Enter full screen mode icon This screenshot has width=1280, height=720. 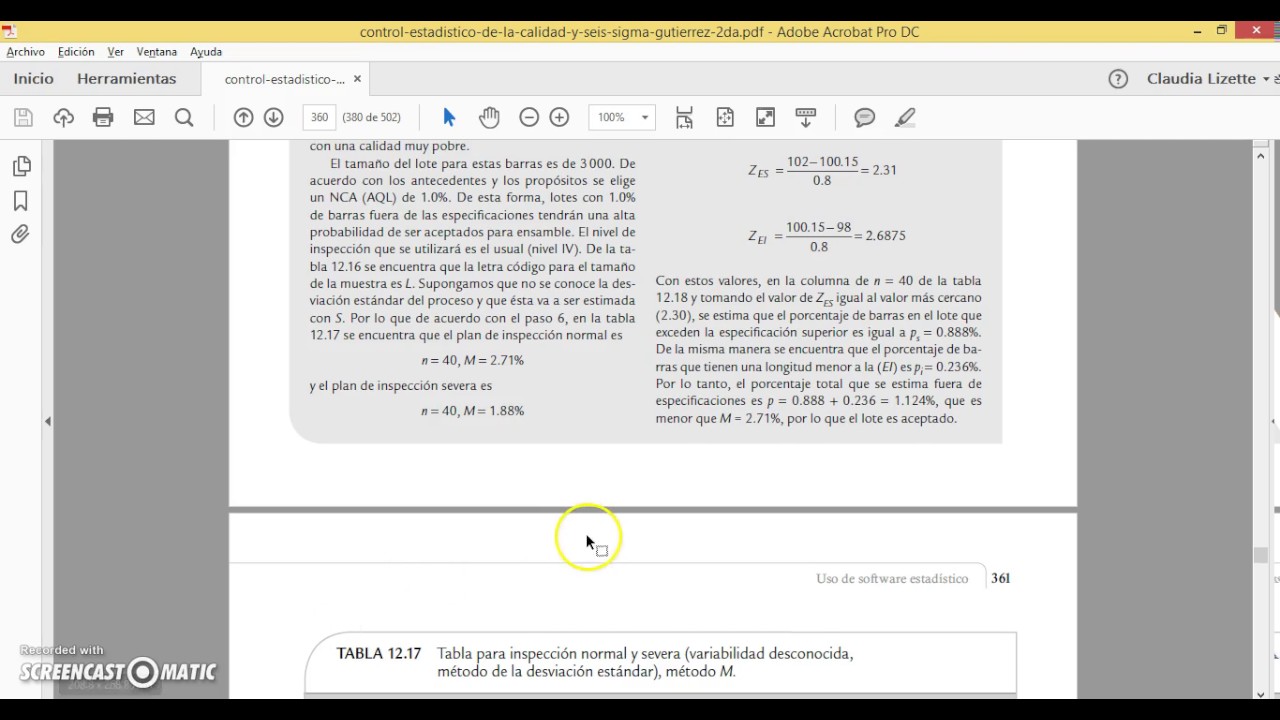tap(765, 118)
